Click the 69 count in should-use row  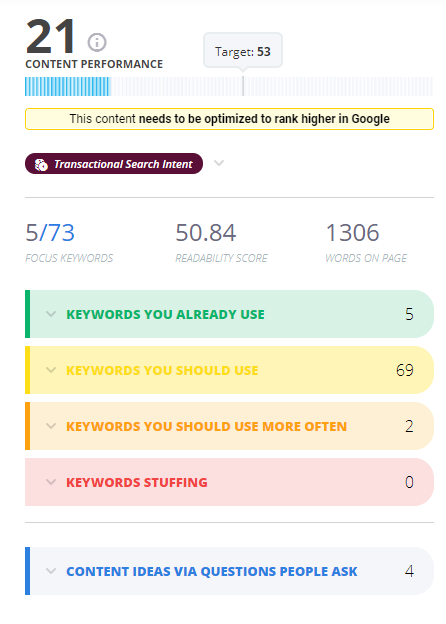click(405, 370)
